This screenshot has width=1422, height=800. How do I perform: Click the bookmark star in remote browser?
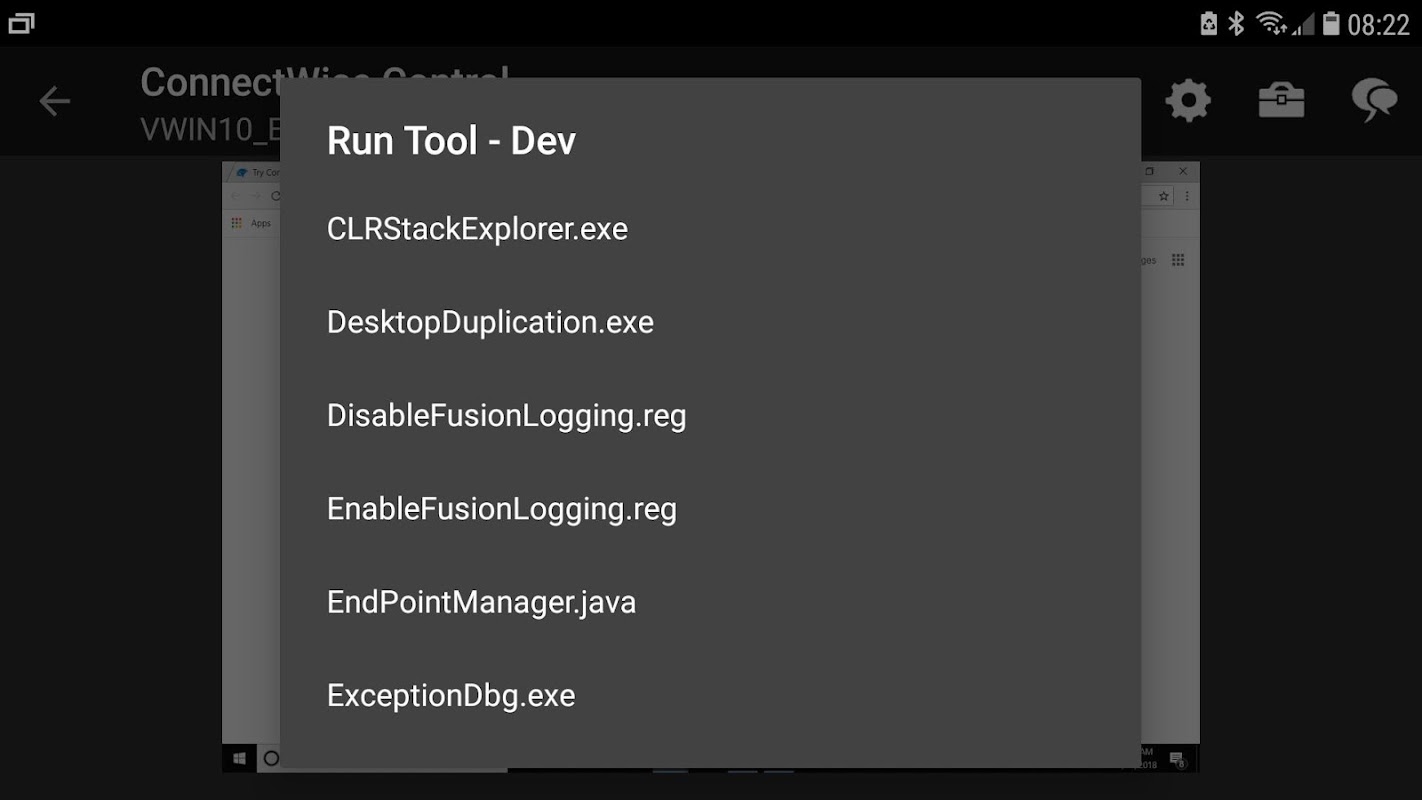(1164, 197)
